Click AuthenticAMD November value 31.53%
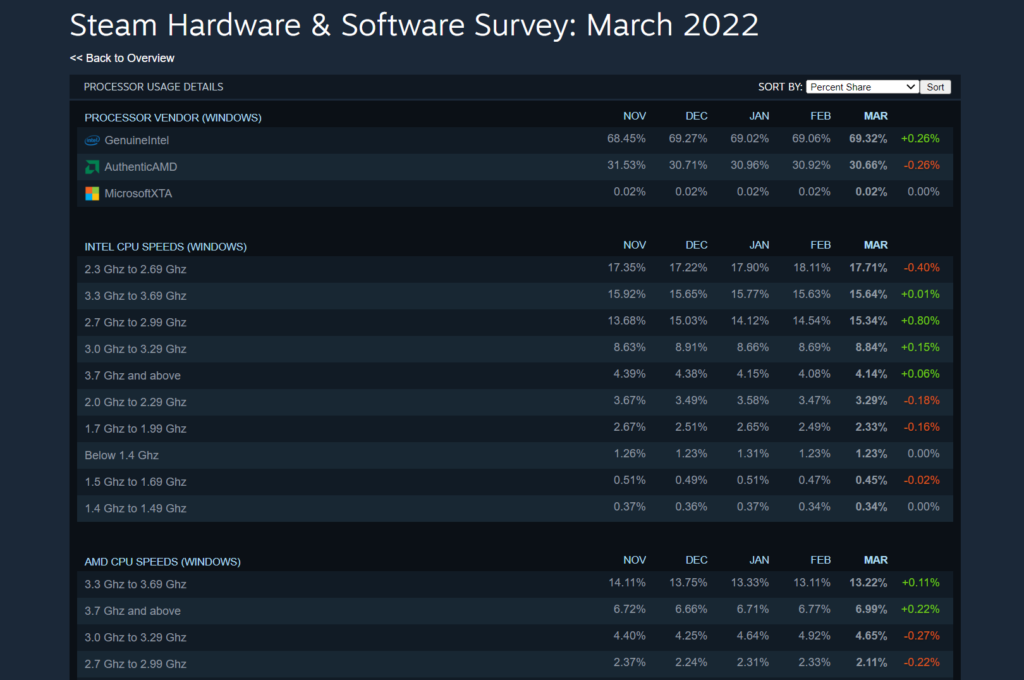 coord(626,165)
